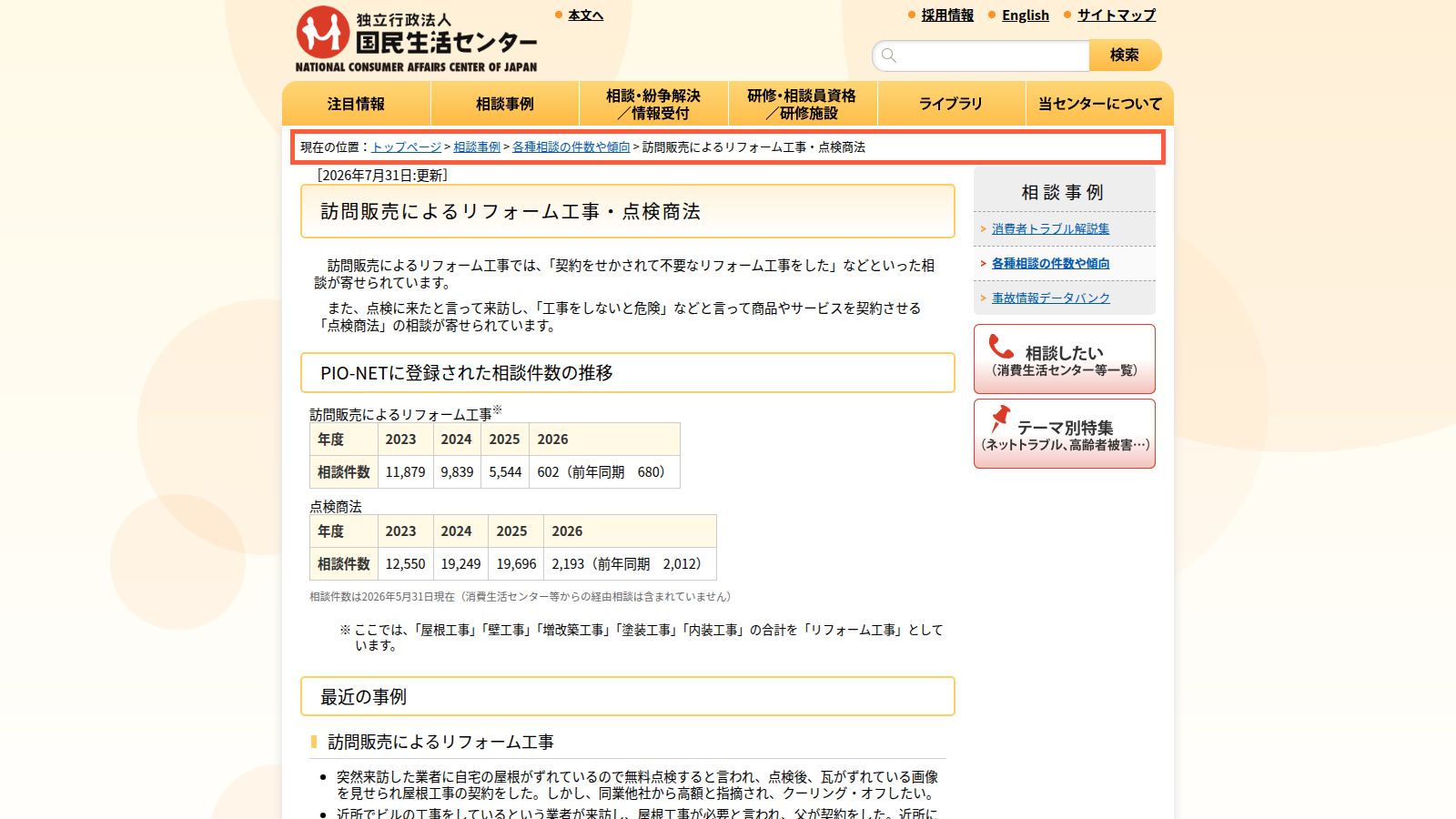Open 研修・相談員資格／研修施設 menu
This screenshot has width=1456, height=819.
point(802,104)
